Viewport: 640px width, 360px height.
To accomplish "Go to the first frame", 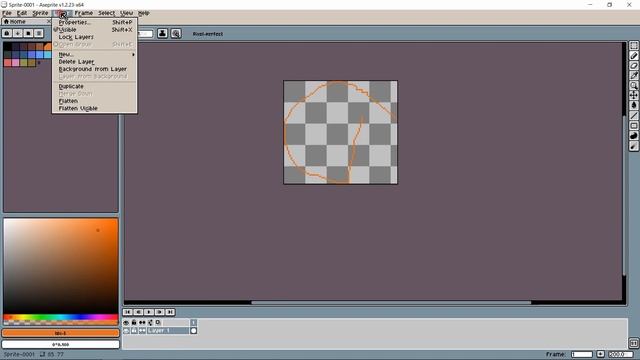I will pos(128,312).
